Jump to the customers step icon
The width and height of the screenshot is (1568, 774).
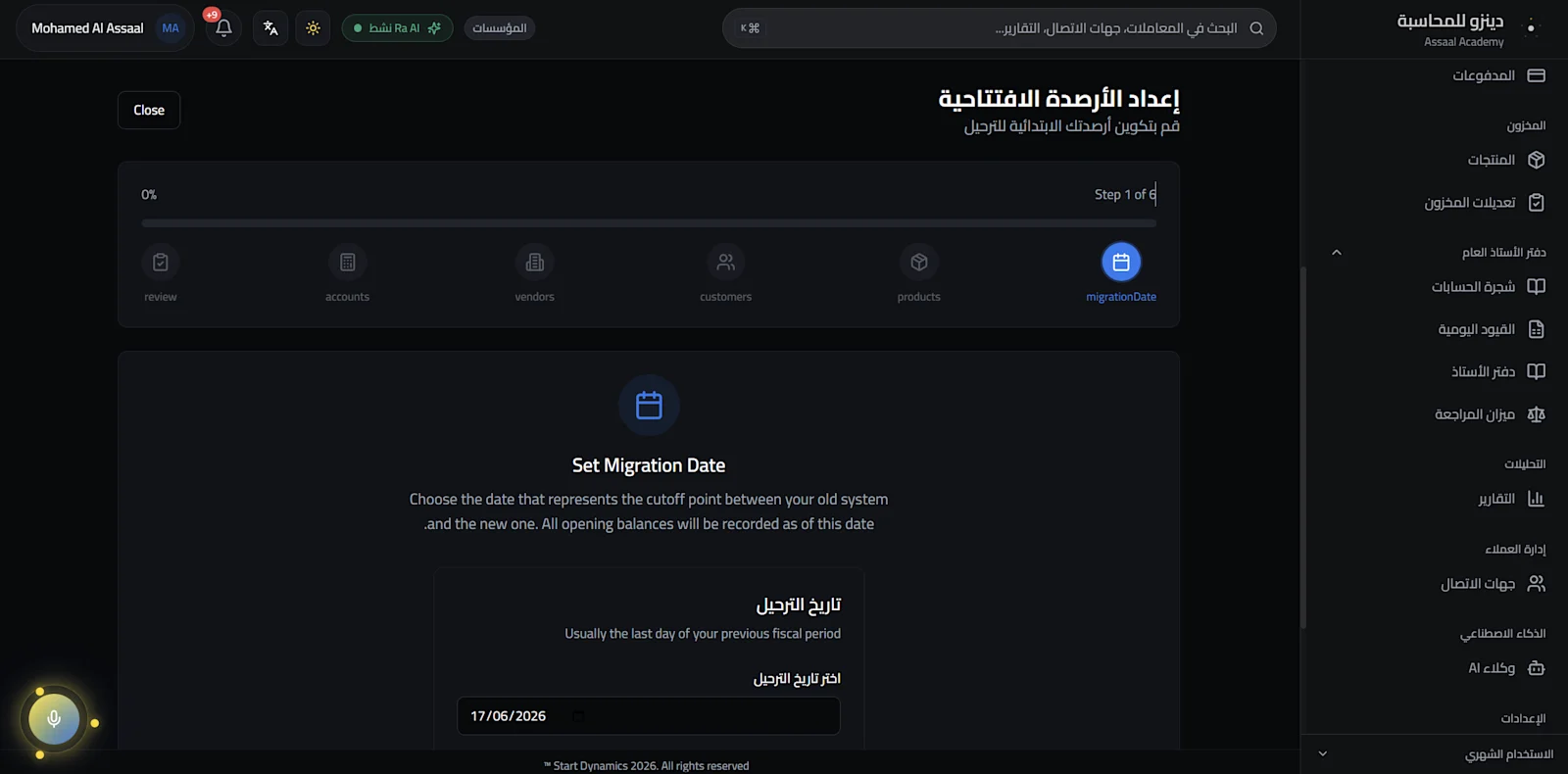pyautogui.click(x=726, y=262)
